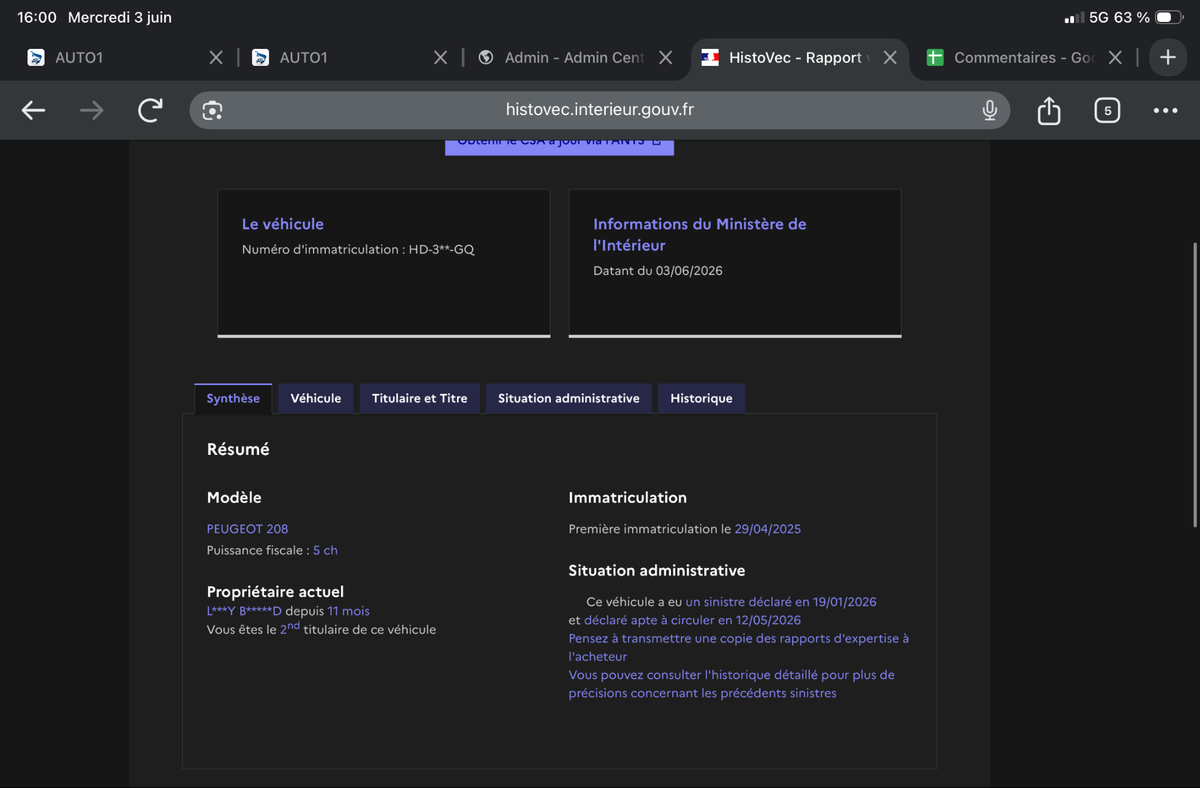Add a new tab with plus button
Screen dimensions: 1200x788
1167,57
